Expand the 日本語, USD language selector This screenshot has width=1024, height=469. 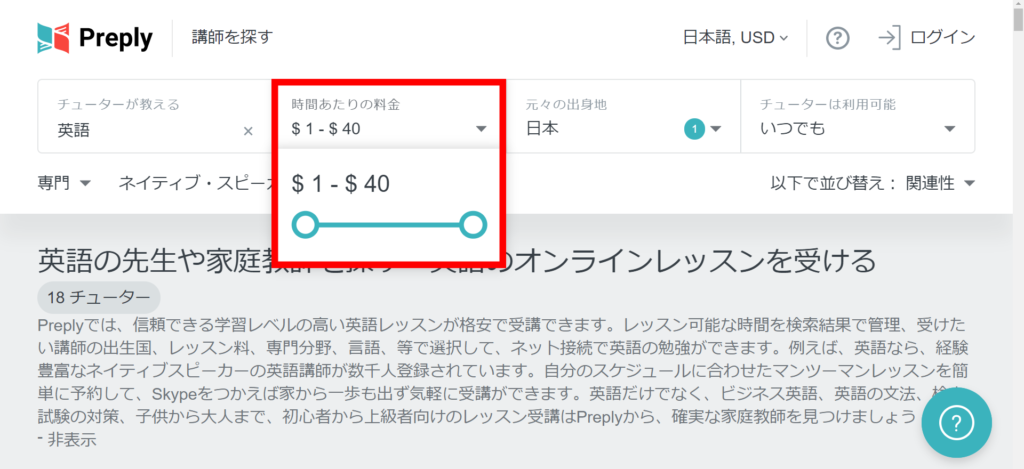click(x=735, y=38)
